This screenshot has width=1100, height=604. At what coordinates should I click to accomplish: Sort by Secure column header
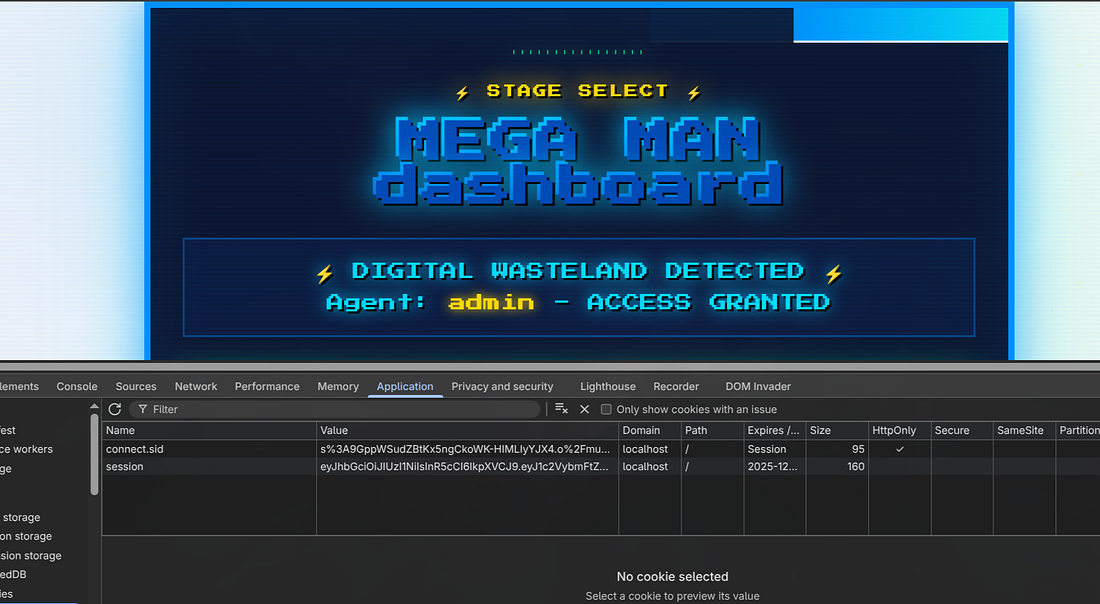coord(962,431)
